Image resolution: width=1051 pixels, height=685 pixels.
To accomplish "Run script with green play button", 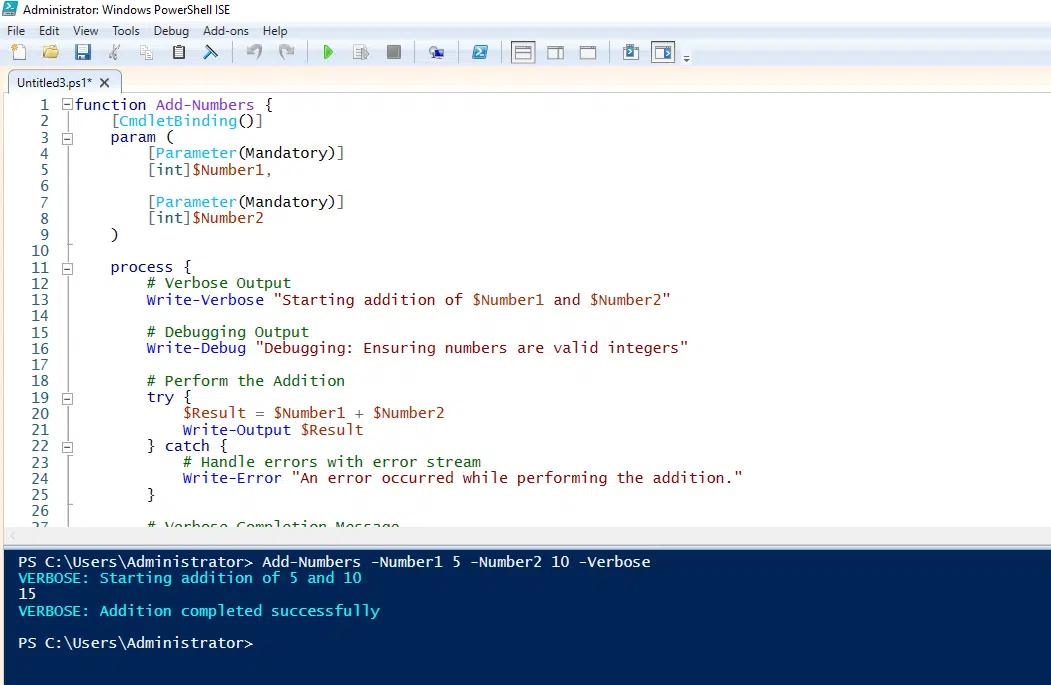I will [x=328, y=52].
